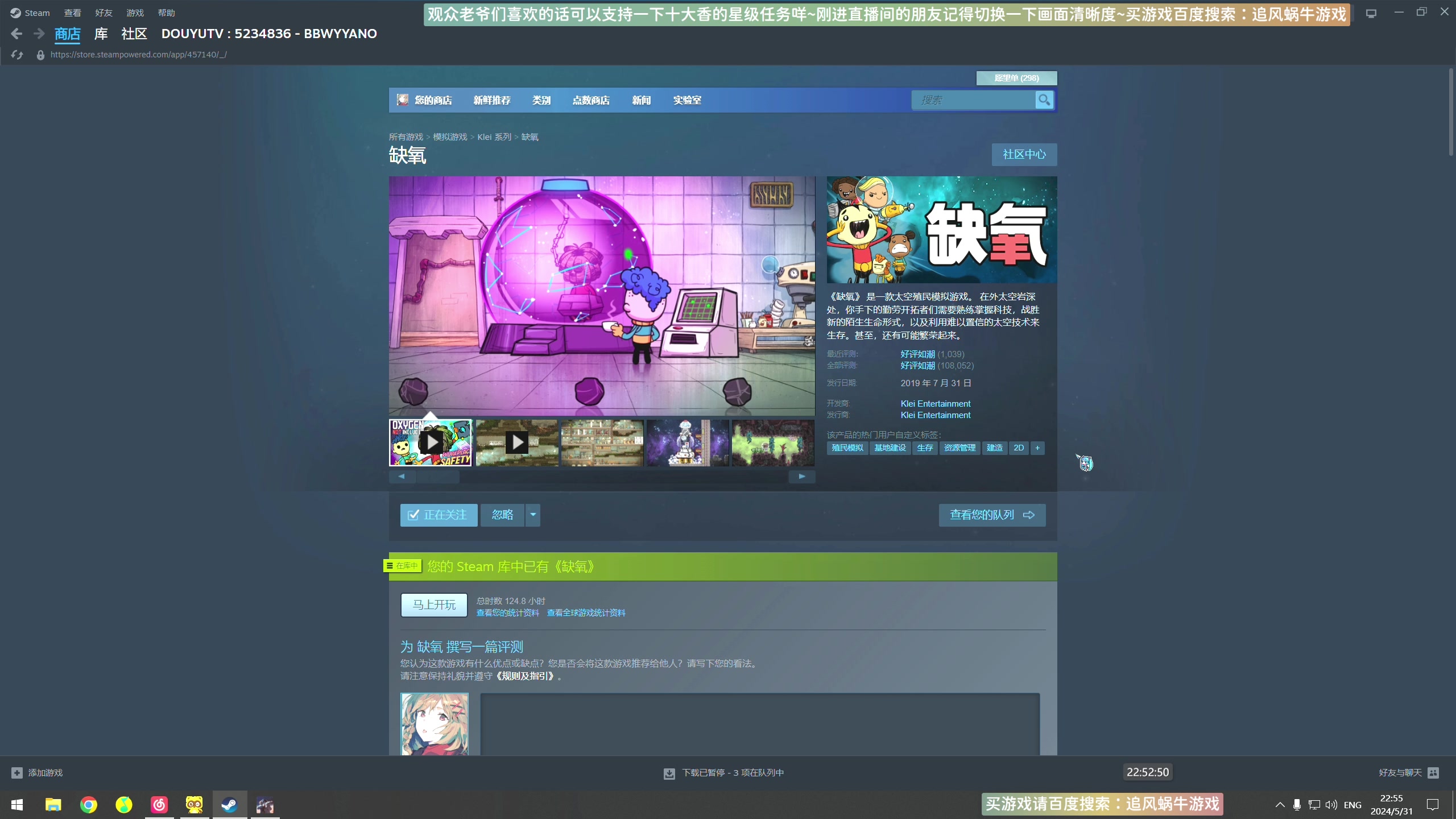Open the 查看 menu
1456x819 pixels.
[x=72, y=13]
